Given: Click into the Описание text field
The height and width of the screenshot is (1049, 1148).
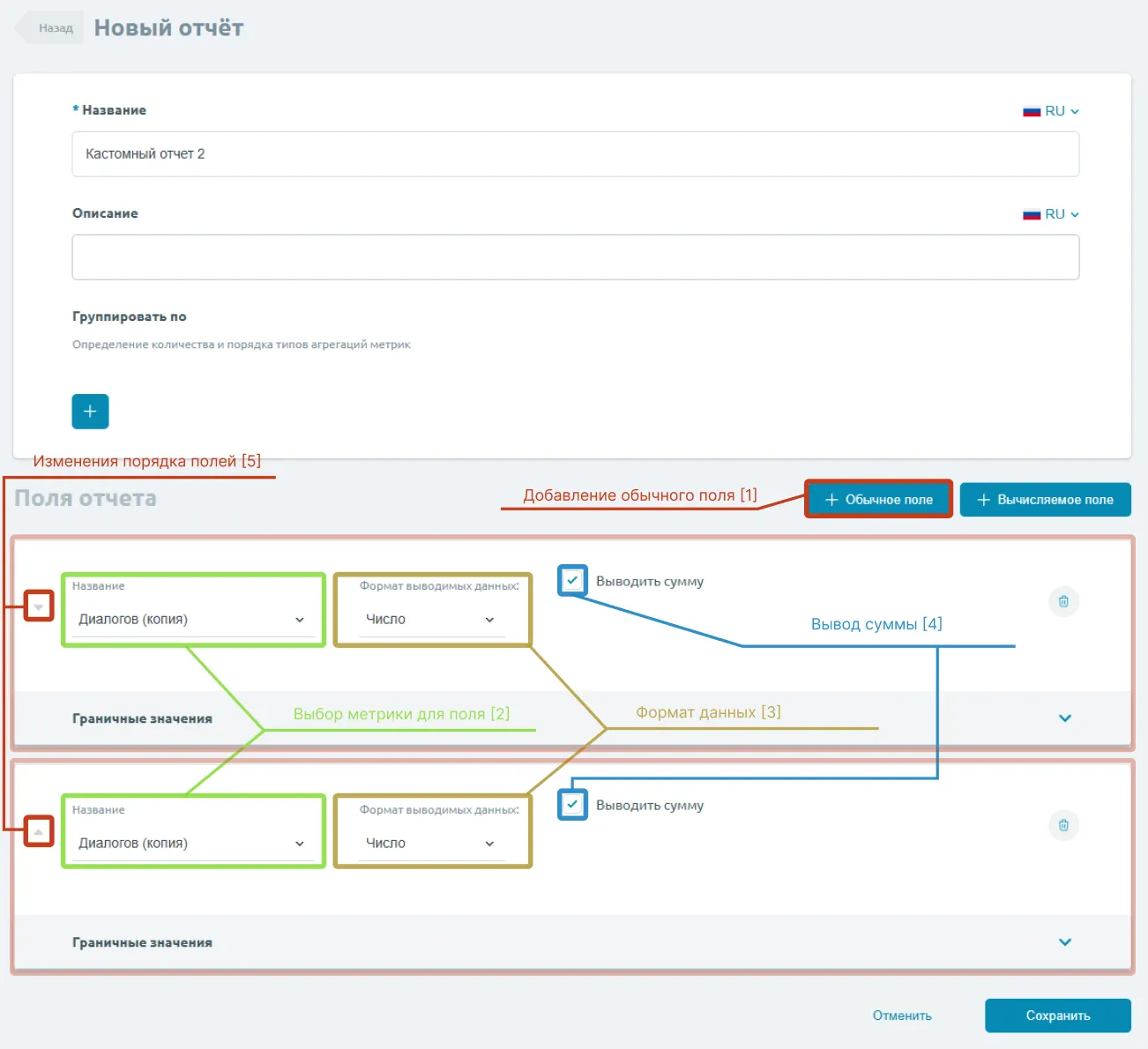Looking at the screenshot, I should (575, 257).
